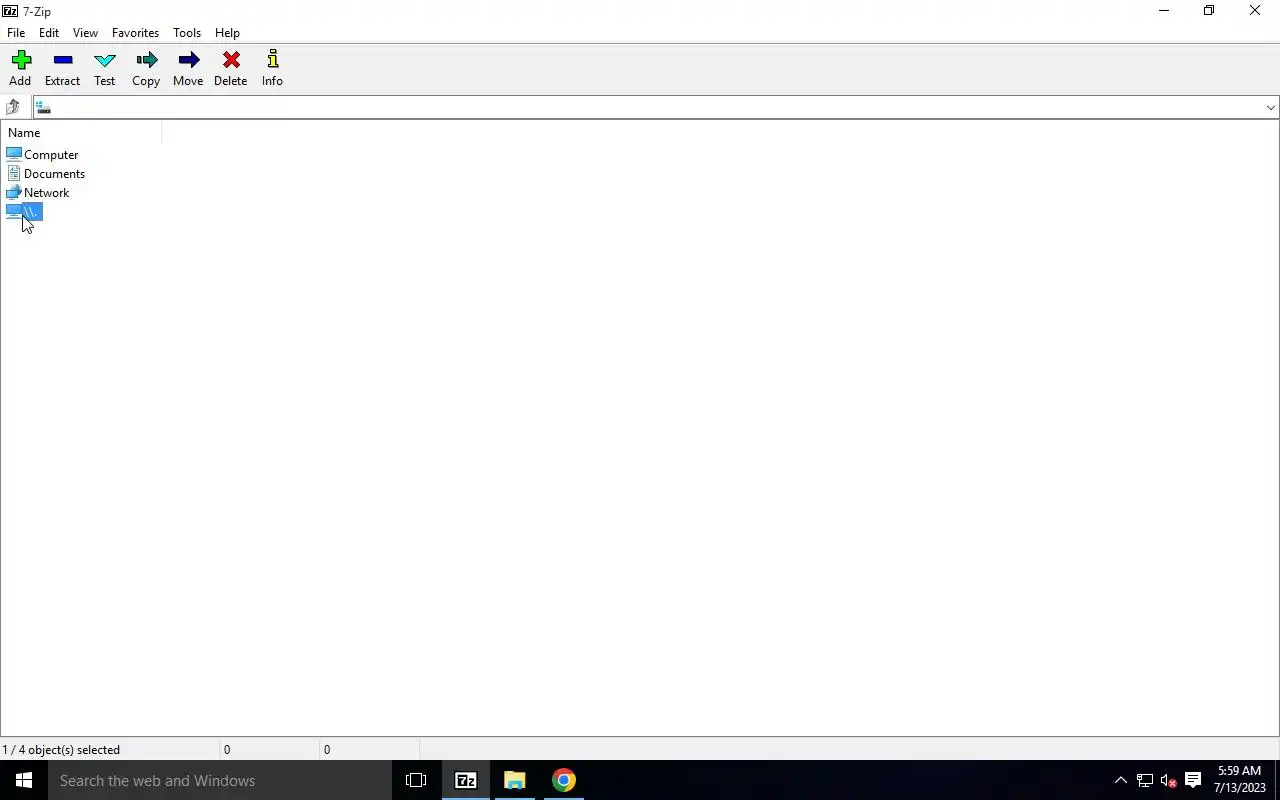Image resolution: width=1280 pixels, height=800 pixels.
Task: Click the 7-Zip title bar app icon
Action: [10, 11]
